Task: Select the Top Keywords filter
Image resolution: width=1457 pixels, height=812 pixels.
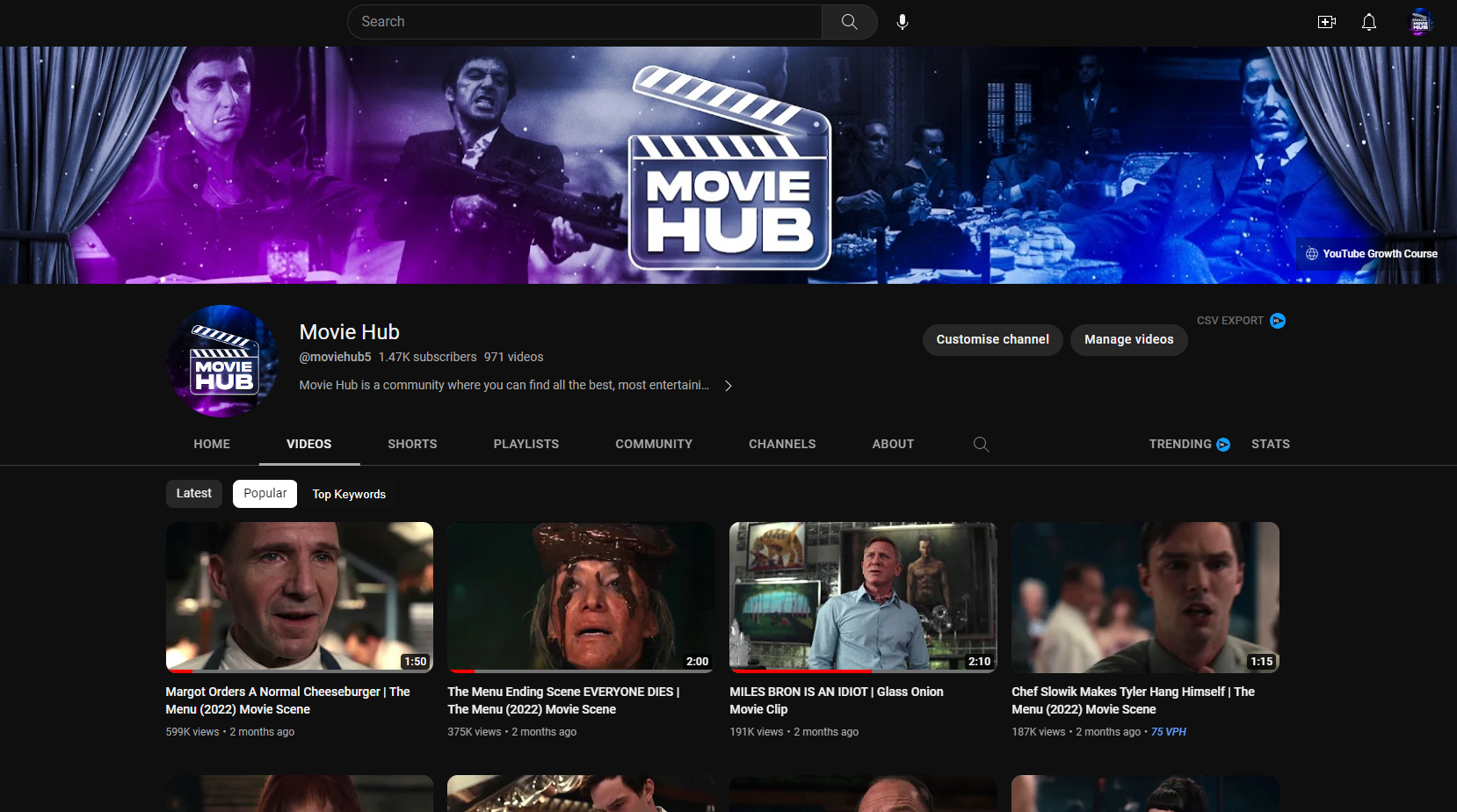Action: (x=349, y=494)
